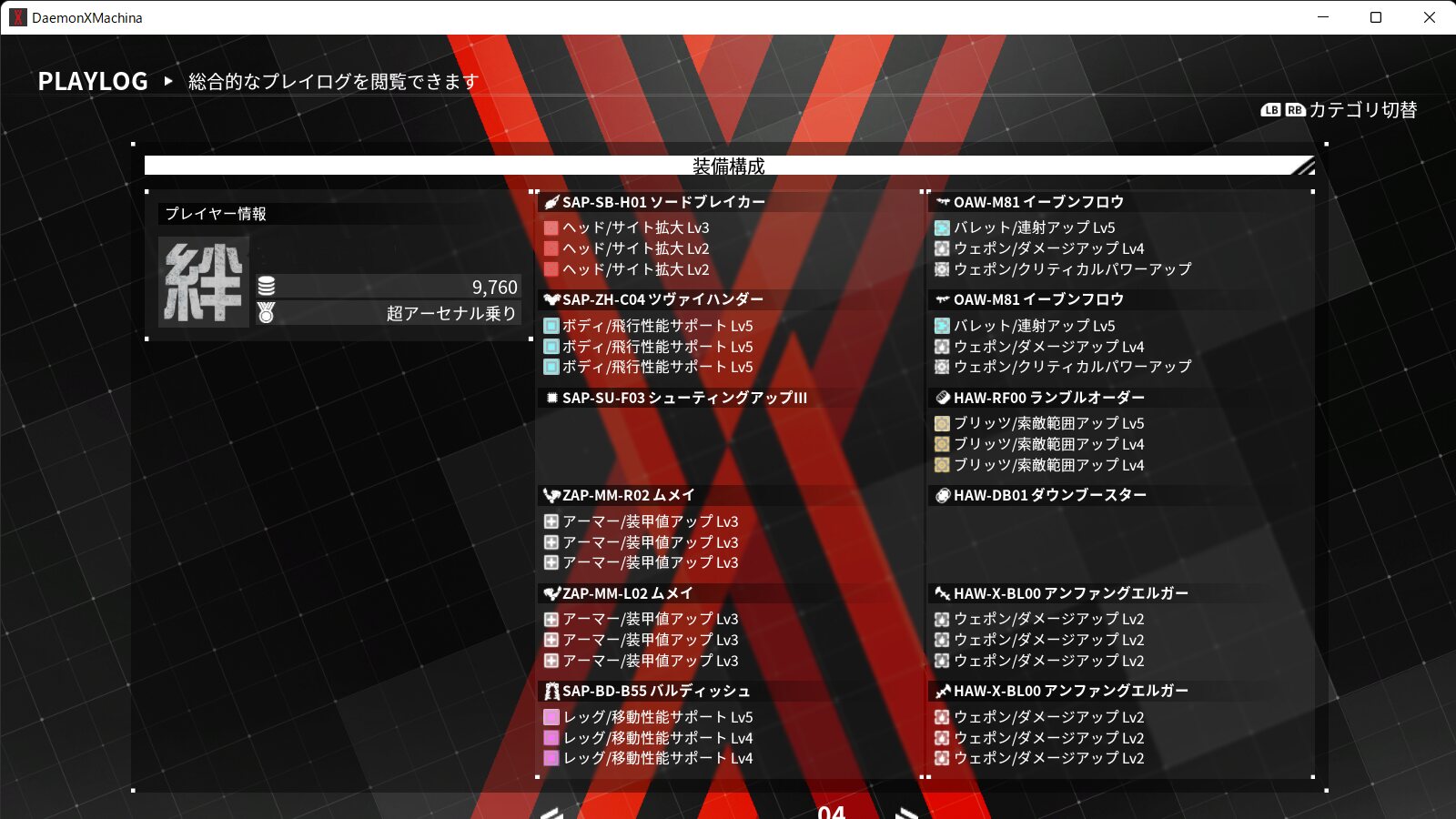The height and width of the screenshot is (819, 1456).
Task: Click the right arm icon beside ZAP-MM-R02
Action: [x=551, y=495]
